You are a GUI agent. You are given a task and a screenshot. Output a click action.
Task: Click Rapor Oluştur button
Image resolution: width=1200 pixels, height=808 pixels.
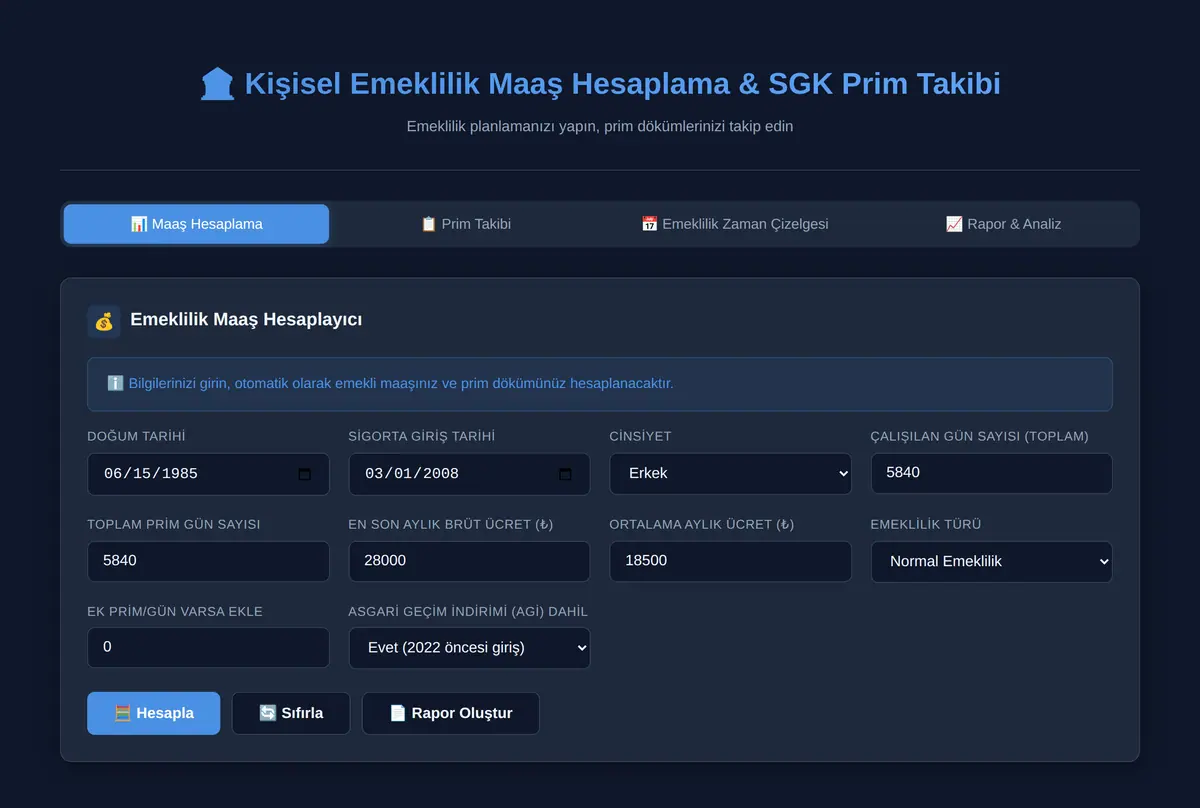click(451, 713)
